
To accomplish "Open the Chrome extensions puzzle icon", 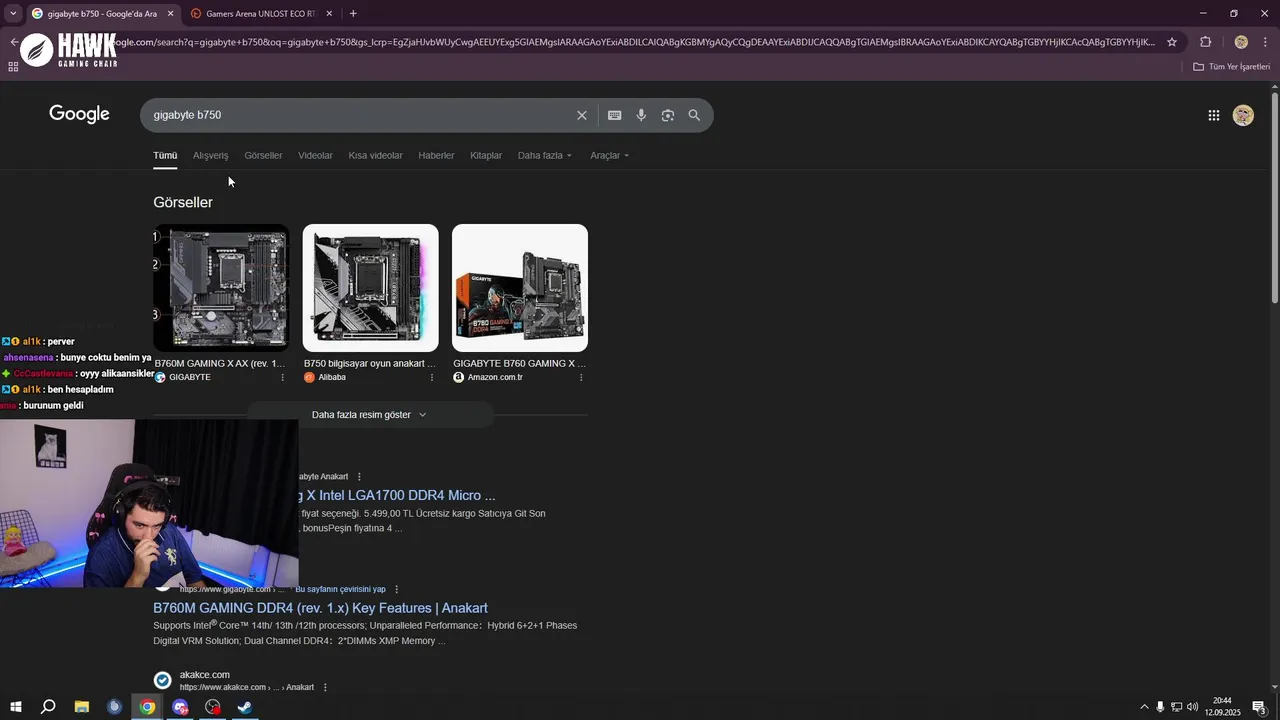I will (1205, 42).
